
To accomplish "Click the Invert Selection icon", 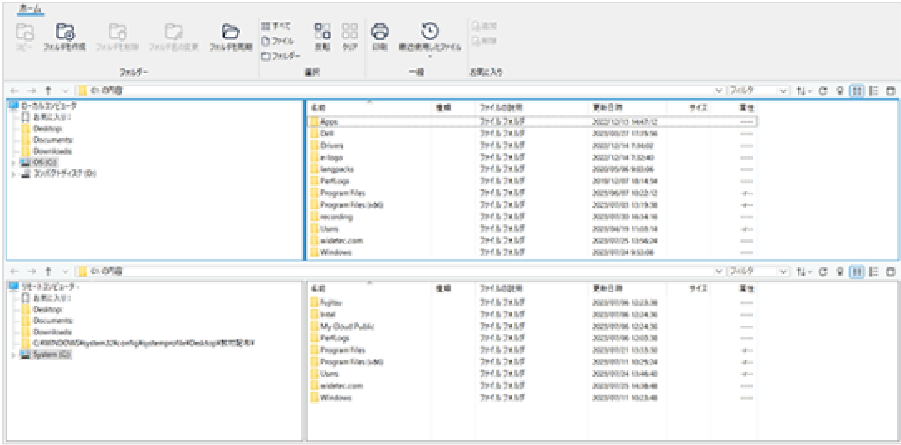I will (322, 36).
